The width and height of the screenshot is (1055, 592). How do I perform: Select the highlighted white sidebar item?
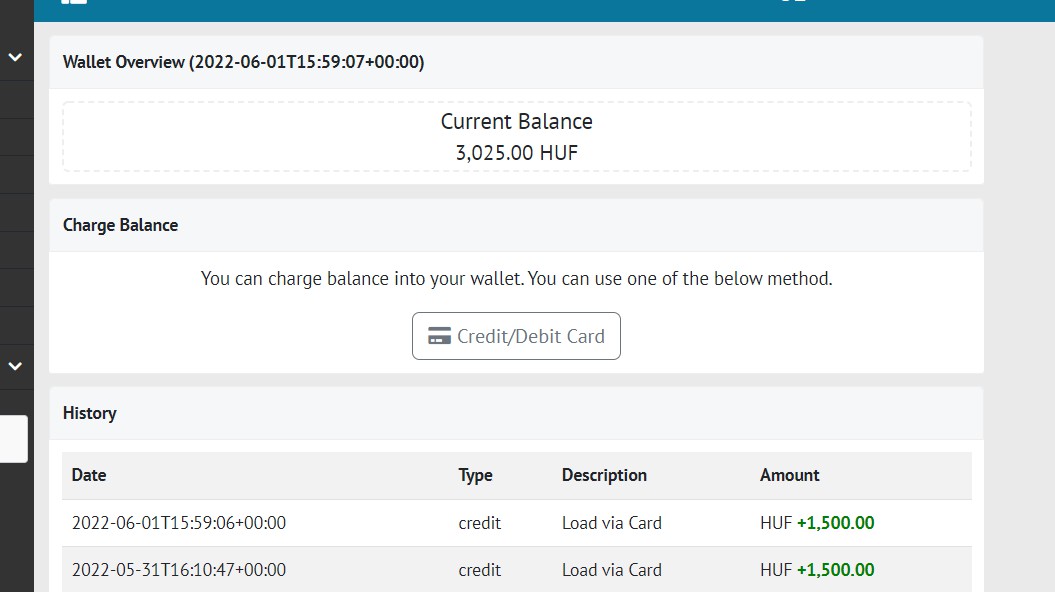point(14,439)
